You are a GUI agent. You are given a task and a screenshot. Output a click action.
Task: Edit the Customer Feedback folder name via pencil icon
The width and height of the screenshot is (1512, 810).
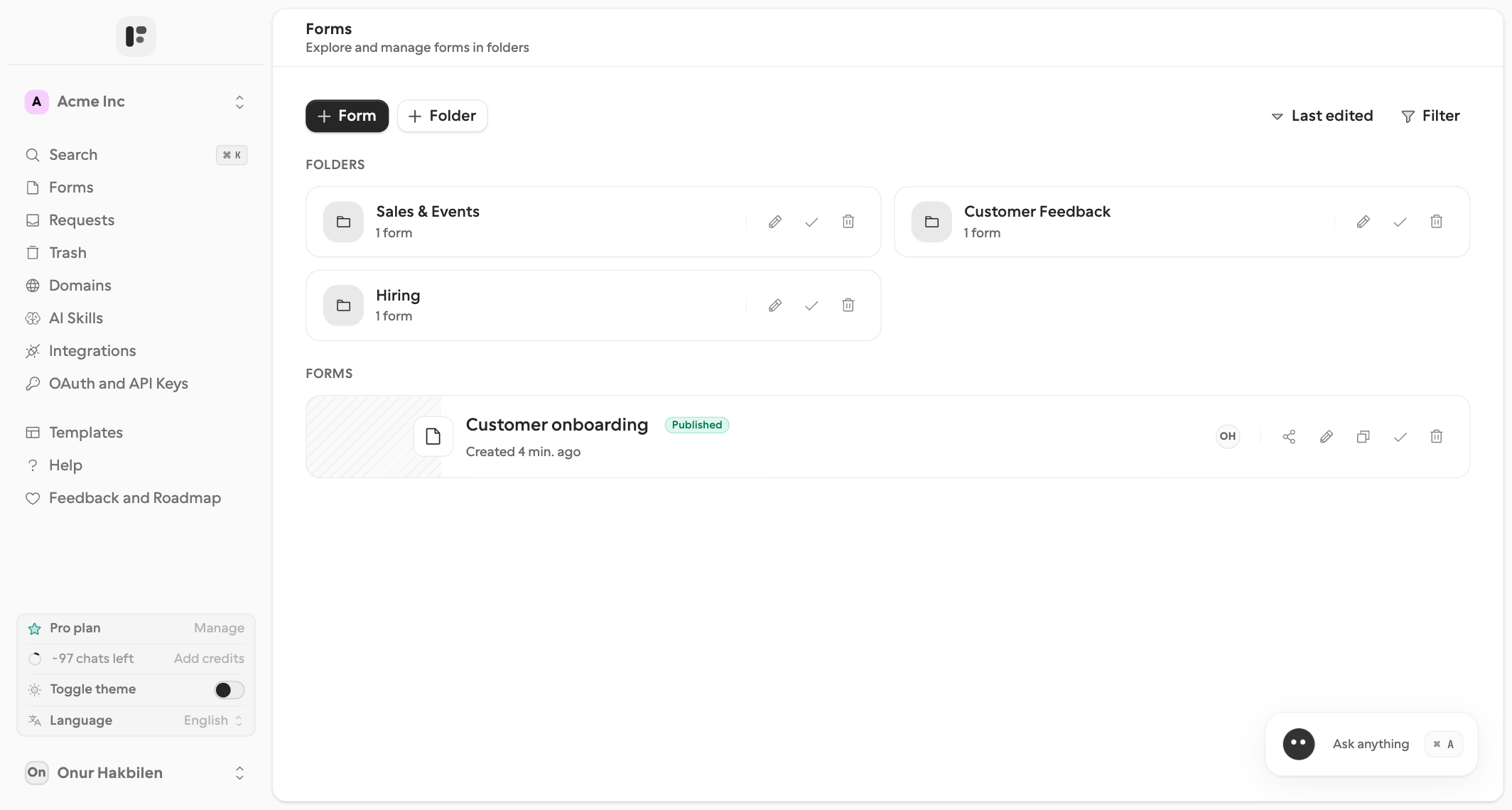click(1363, 222)
